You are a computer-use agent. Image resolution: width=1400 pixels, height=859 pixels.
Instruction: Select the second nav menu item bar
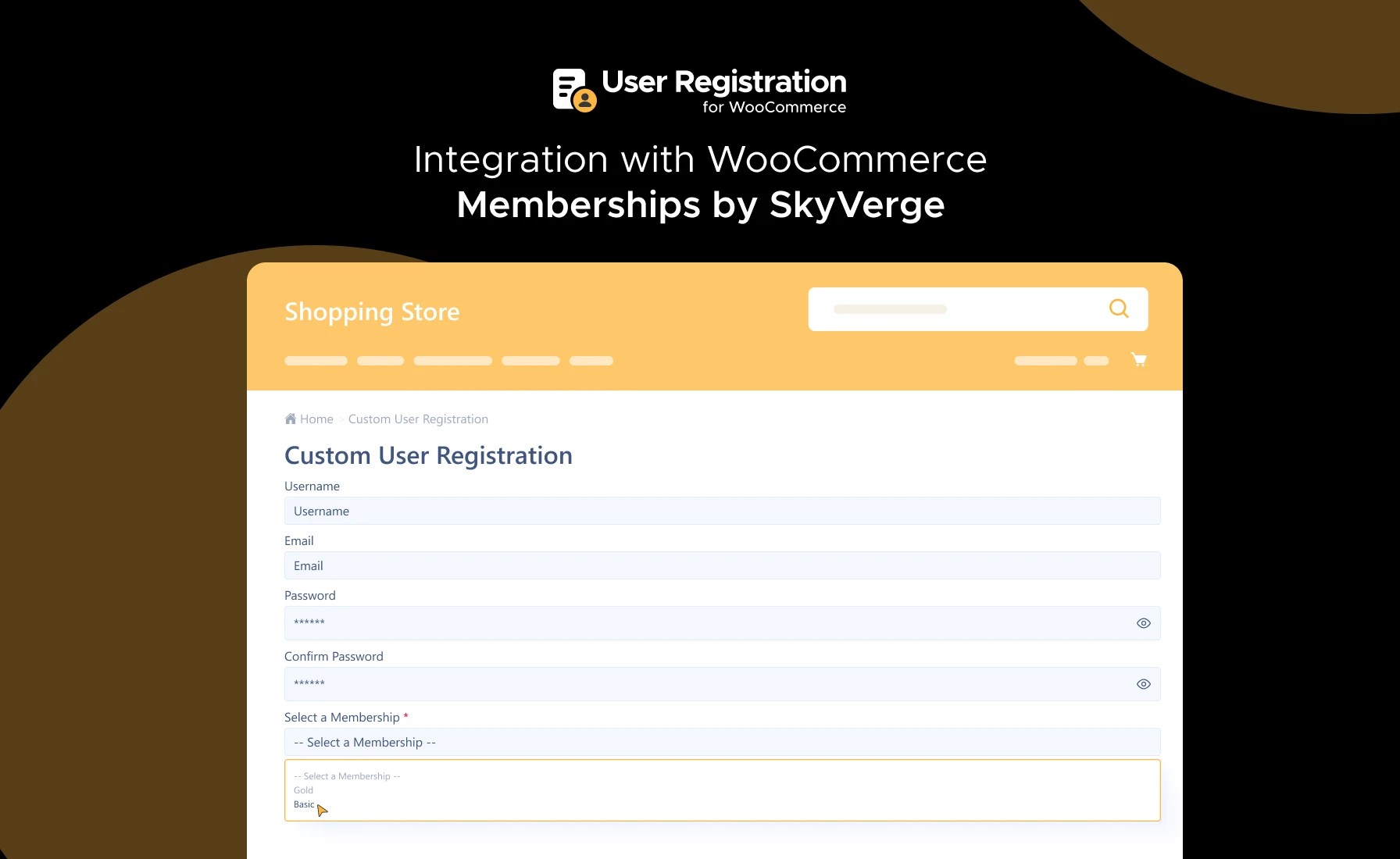tap(380, 360)
